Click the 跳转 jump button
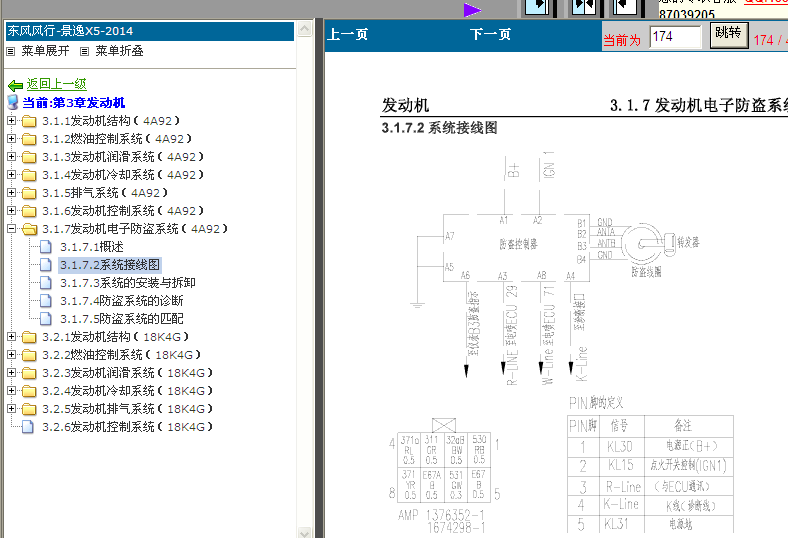Viewport: 788px width, 538px height. pos(729,35)
